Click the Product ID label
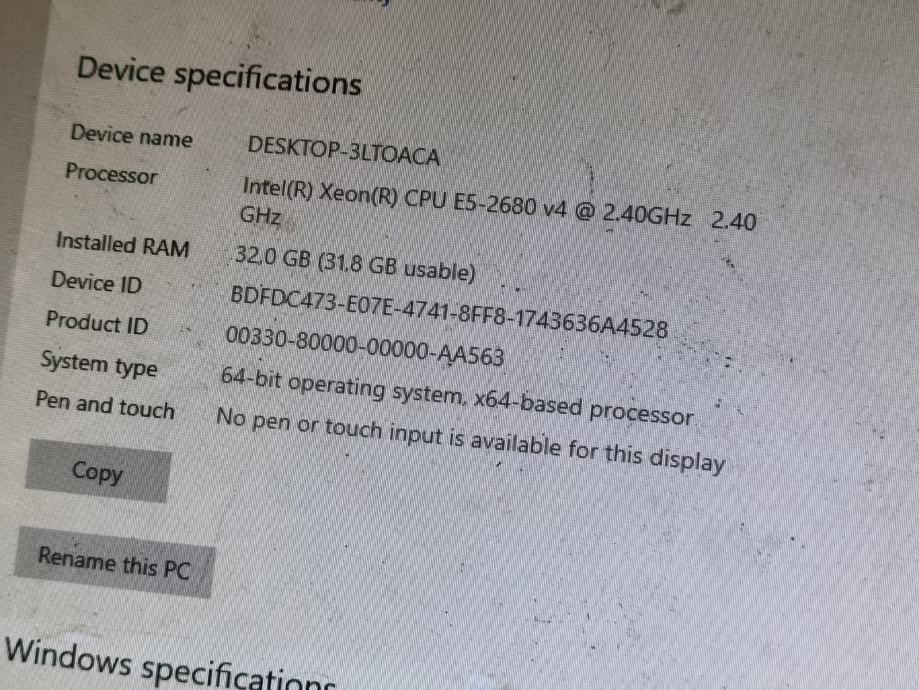This screenshot has width=919, height=690. pos(97,322)
